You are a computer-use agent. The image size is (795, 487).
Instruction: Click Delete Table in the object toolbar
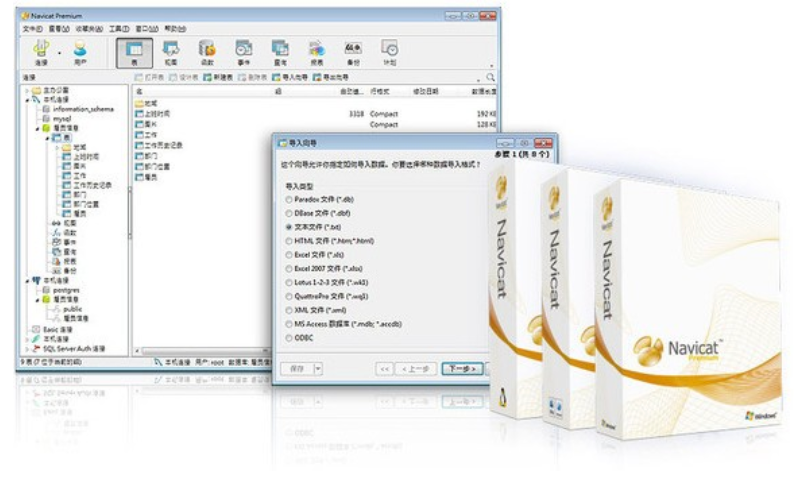(x=252, y=78)
